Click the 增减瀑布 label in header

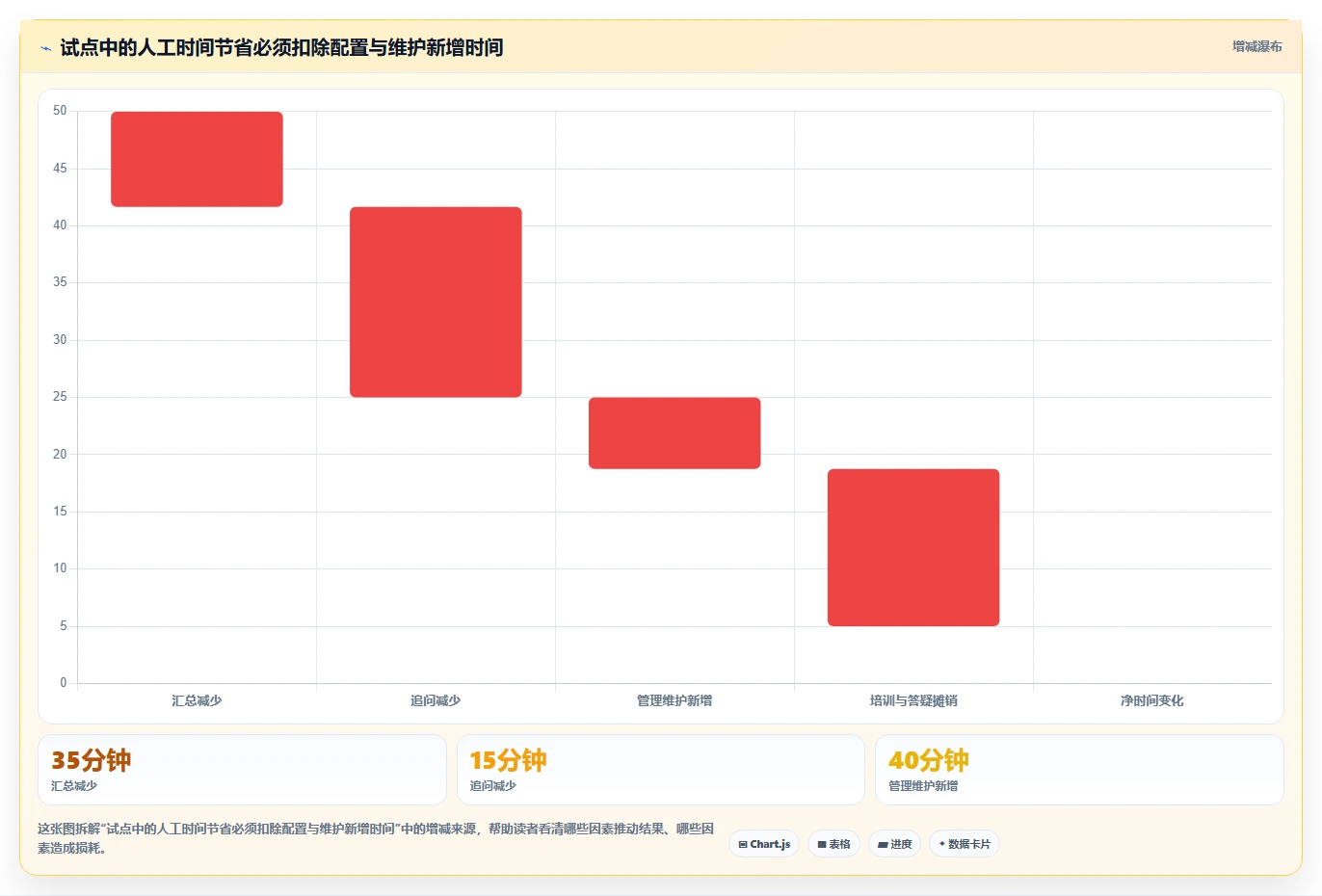point(1257,46)
